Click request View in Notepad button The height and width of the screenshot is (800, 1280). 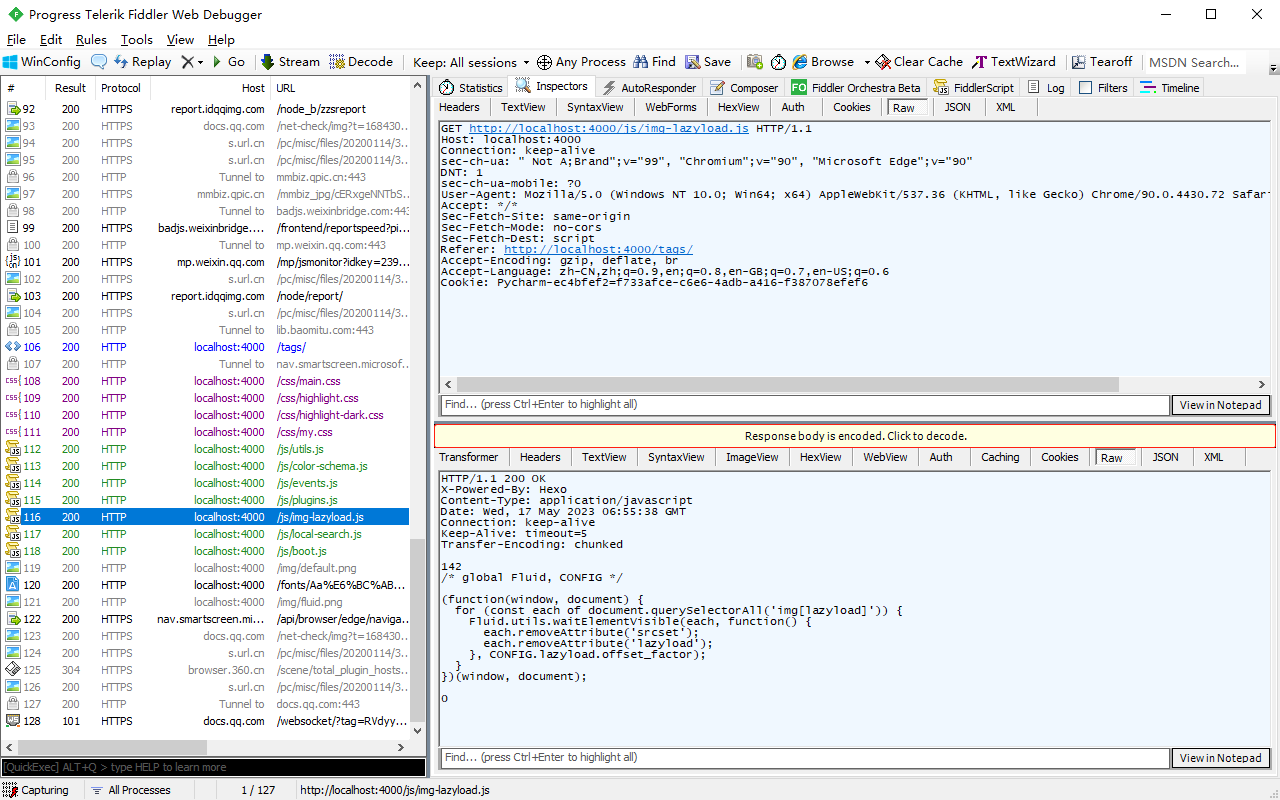click(1220, 405)
